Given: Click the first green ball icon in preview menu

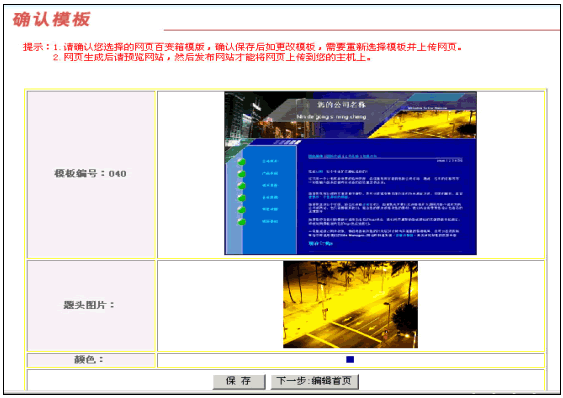Looking at the screenshot, I should [x=241, y=162].
